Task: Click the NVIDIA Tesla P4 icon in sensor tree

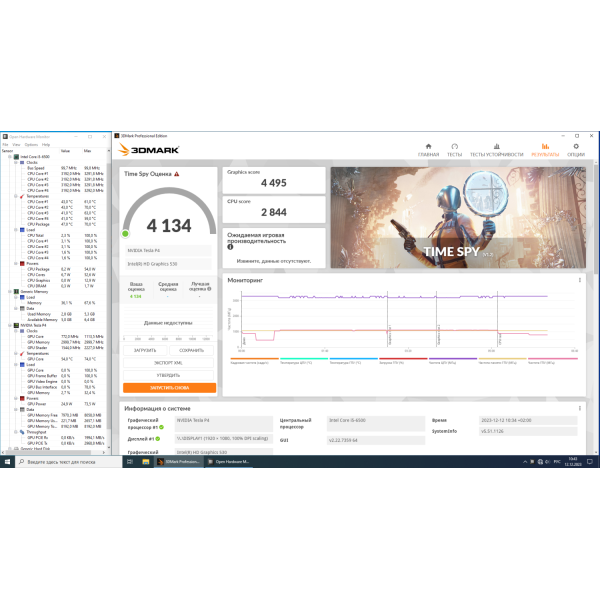Action: (x=16, y=325)
